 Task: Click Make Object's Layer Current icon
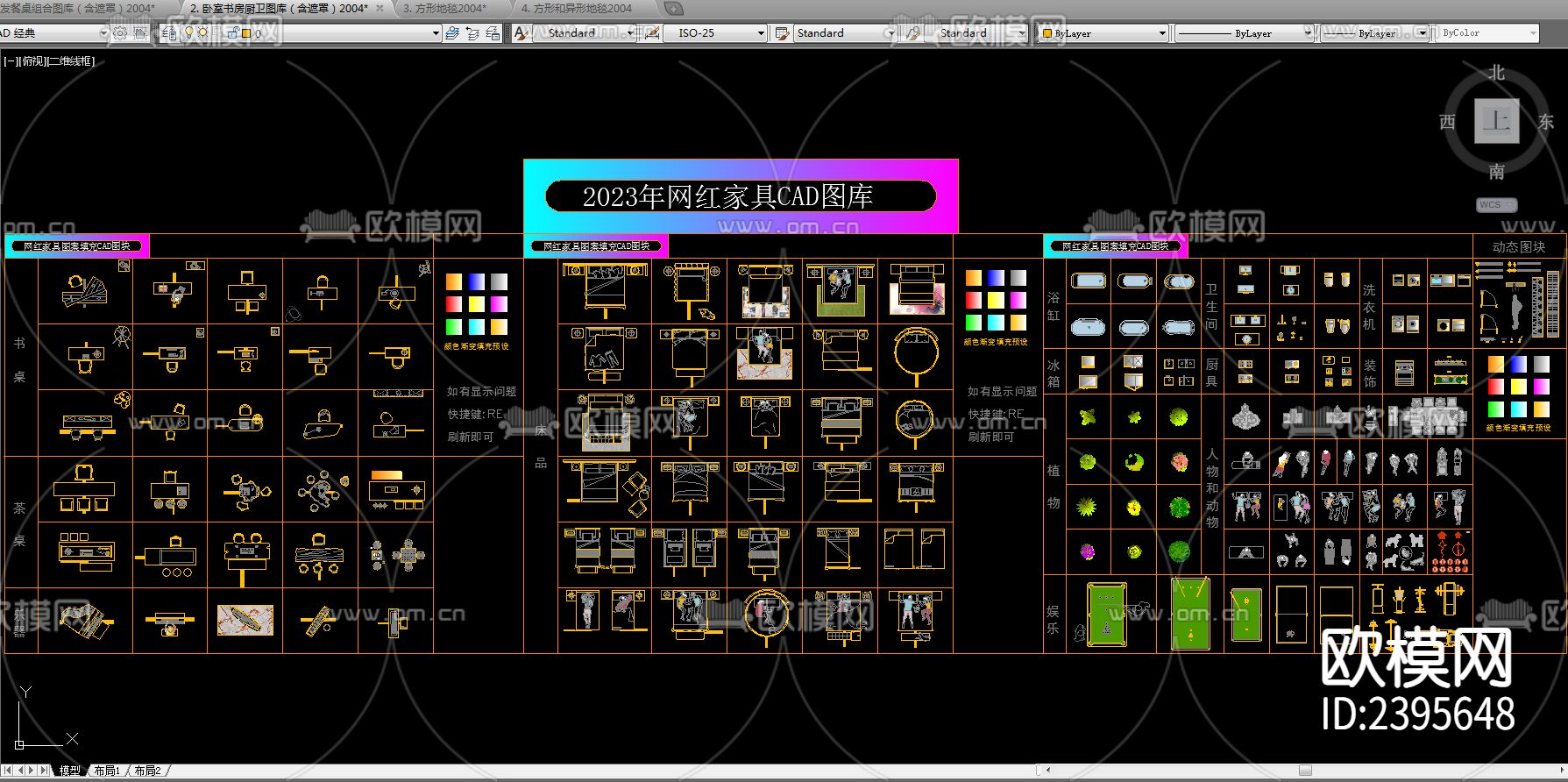point(452,33)
